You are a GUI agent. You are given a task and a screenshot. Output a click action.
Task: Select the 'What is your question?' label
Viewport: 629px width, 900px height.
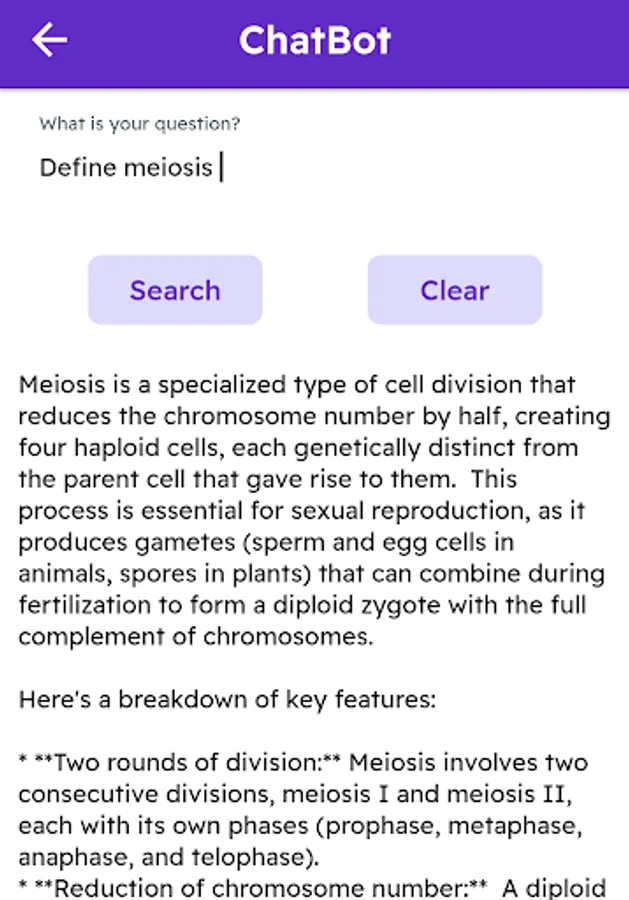click(141, 123)
